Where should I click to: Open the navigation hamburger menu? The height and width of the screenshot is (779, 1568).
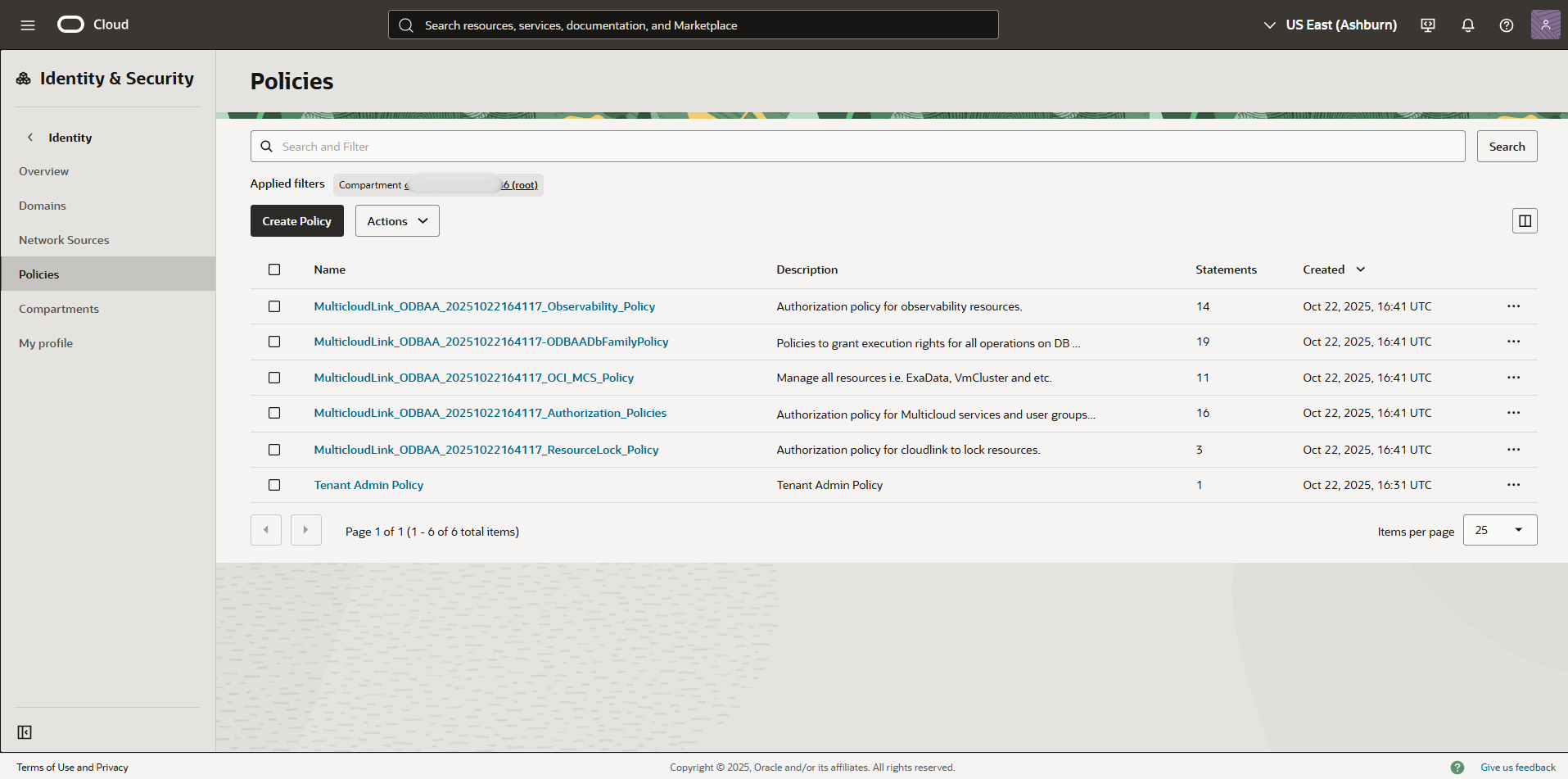[x=27, y=25]
